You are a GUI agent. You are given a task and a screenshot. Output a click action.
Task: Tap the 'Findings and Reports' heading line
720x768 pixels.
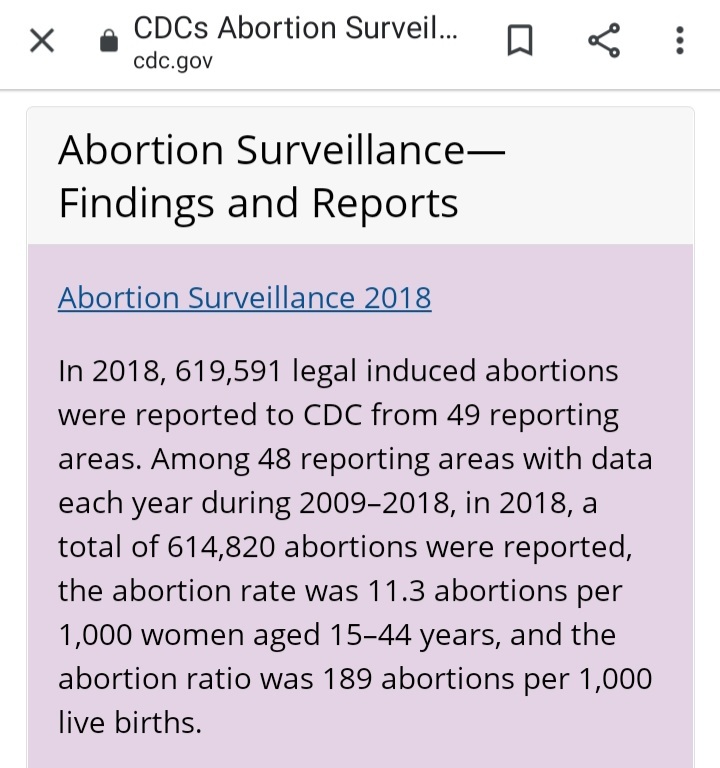click(x=258, y=203)
